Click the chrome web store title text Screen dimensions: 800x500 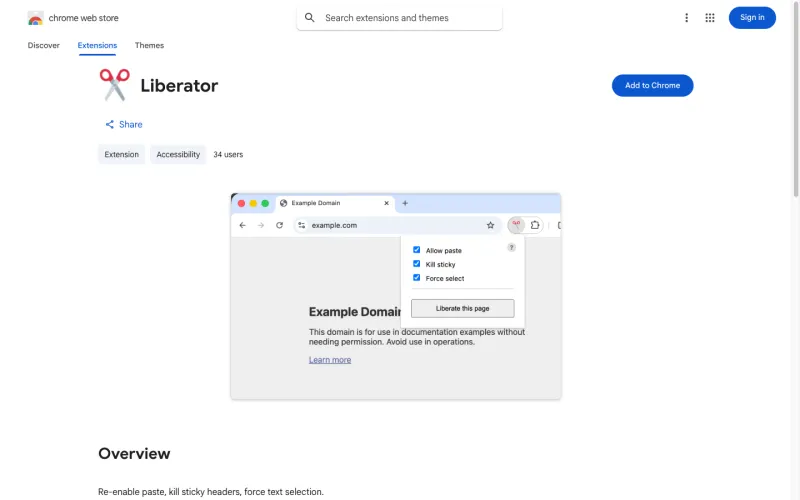click(83, 18)
